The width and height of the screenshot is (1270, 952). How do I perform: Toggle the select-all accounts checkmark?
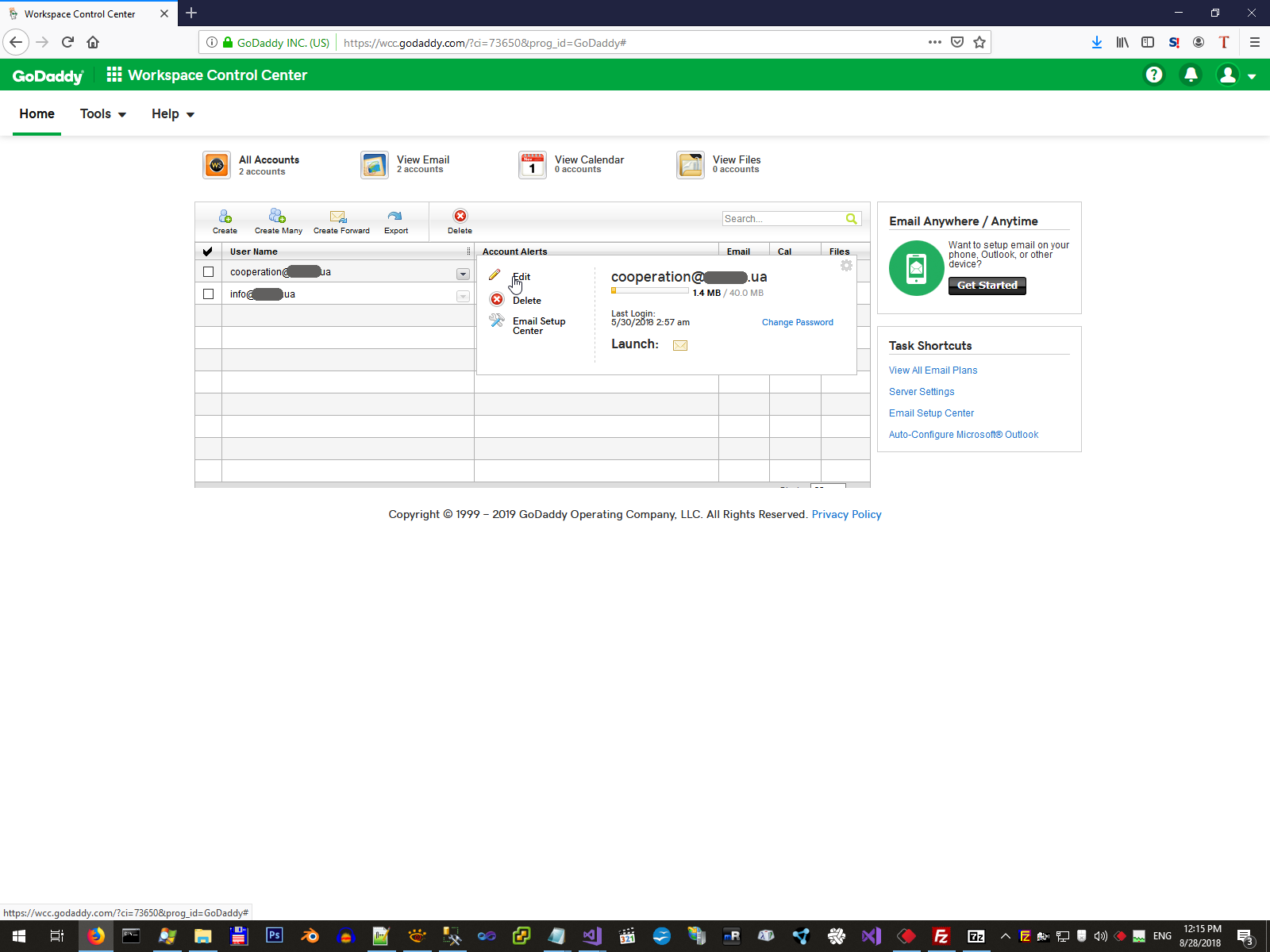208,251
